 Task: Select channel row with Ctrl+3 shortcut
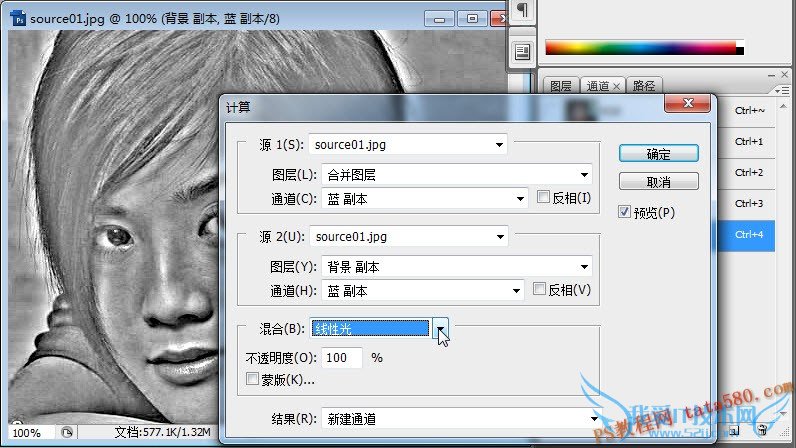point(746,203)
